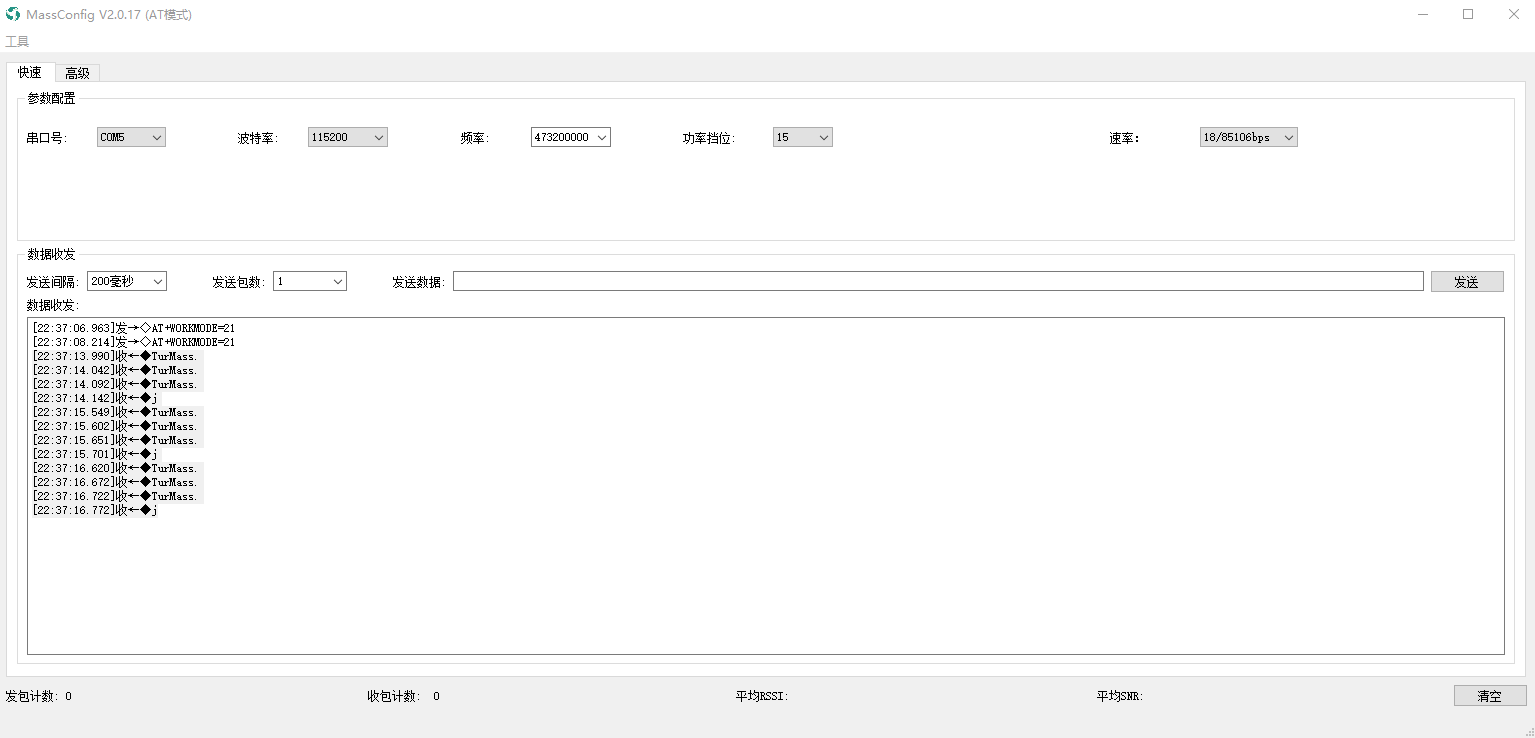Viewport: 1535px width, 738px height.
Task: Expand the 发送包数 packet count dropdown
Action: (310, 282)
